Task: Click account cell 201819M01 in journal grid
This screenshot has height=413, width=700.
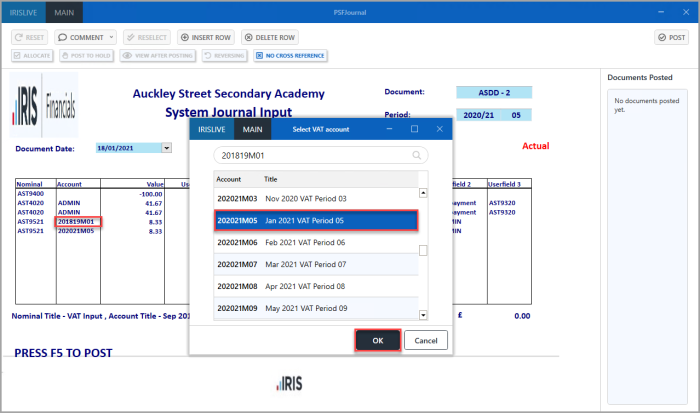Action: 78,221
